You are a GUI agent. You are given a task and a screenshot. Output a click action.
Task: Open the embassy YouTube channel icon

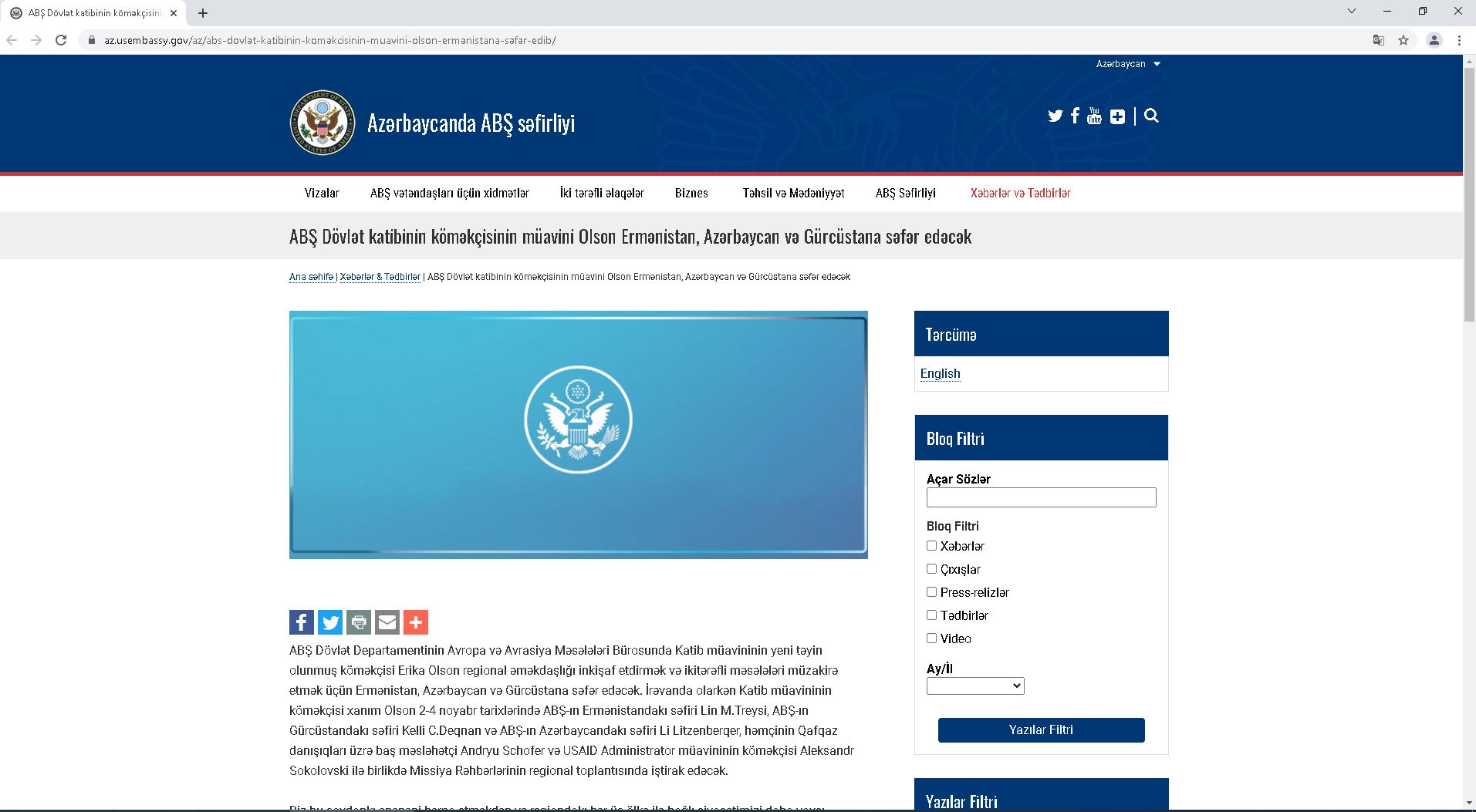coord(1094,116)
